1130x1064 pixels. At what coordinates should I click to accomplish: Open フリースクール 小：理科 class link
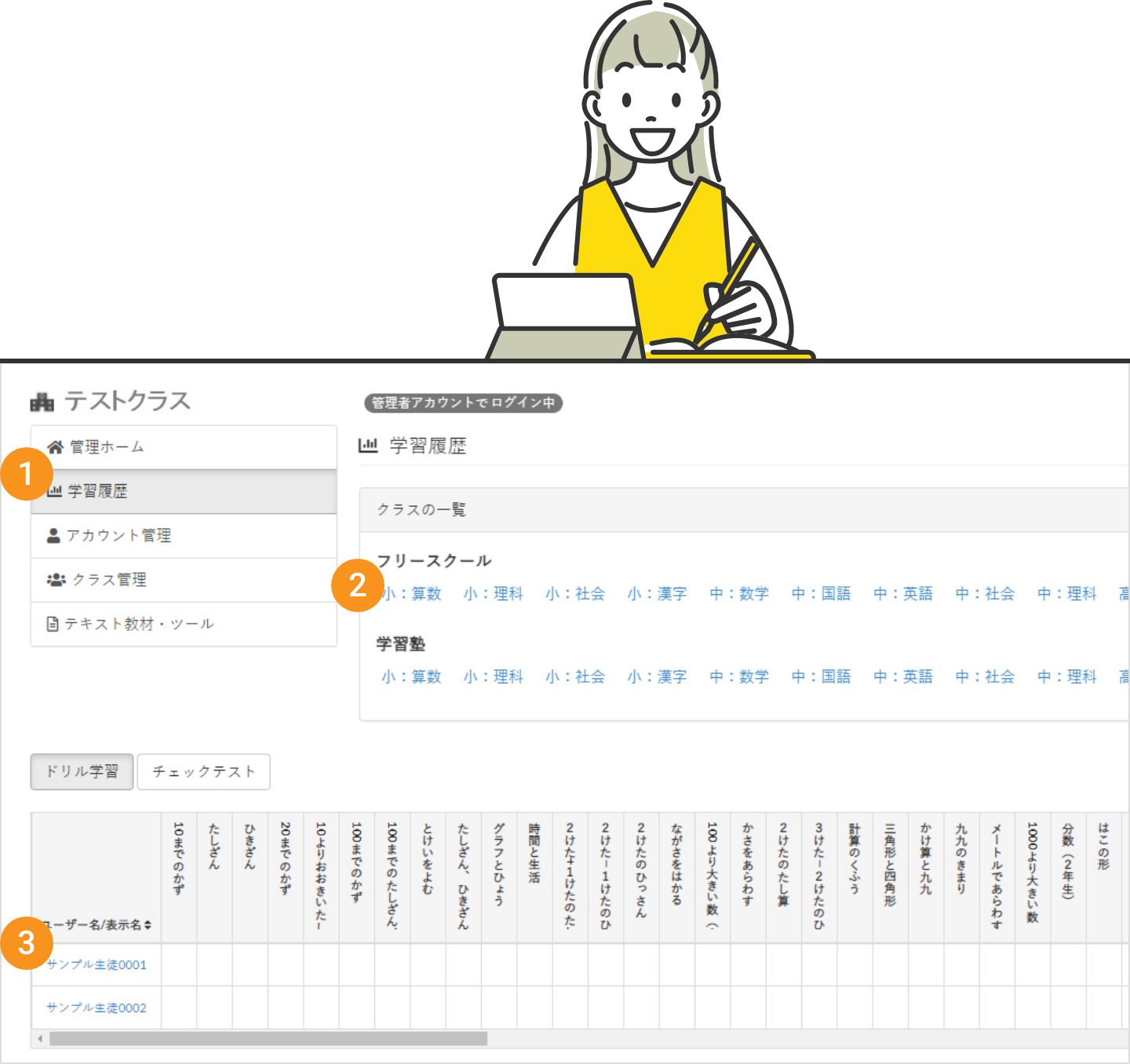493,594
